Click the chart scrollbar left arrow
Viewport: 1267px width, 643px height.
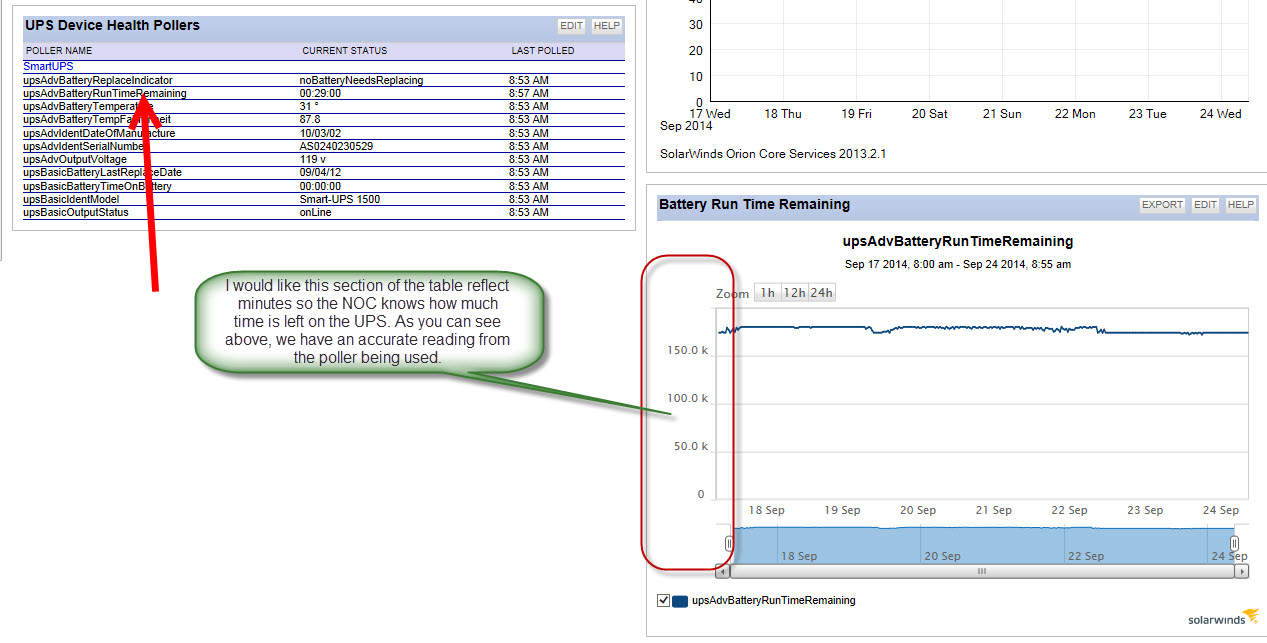723,572
